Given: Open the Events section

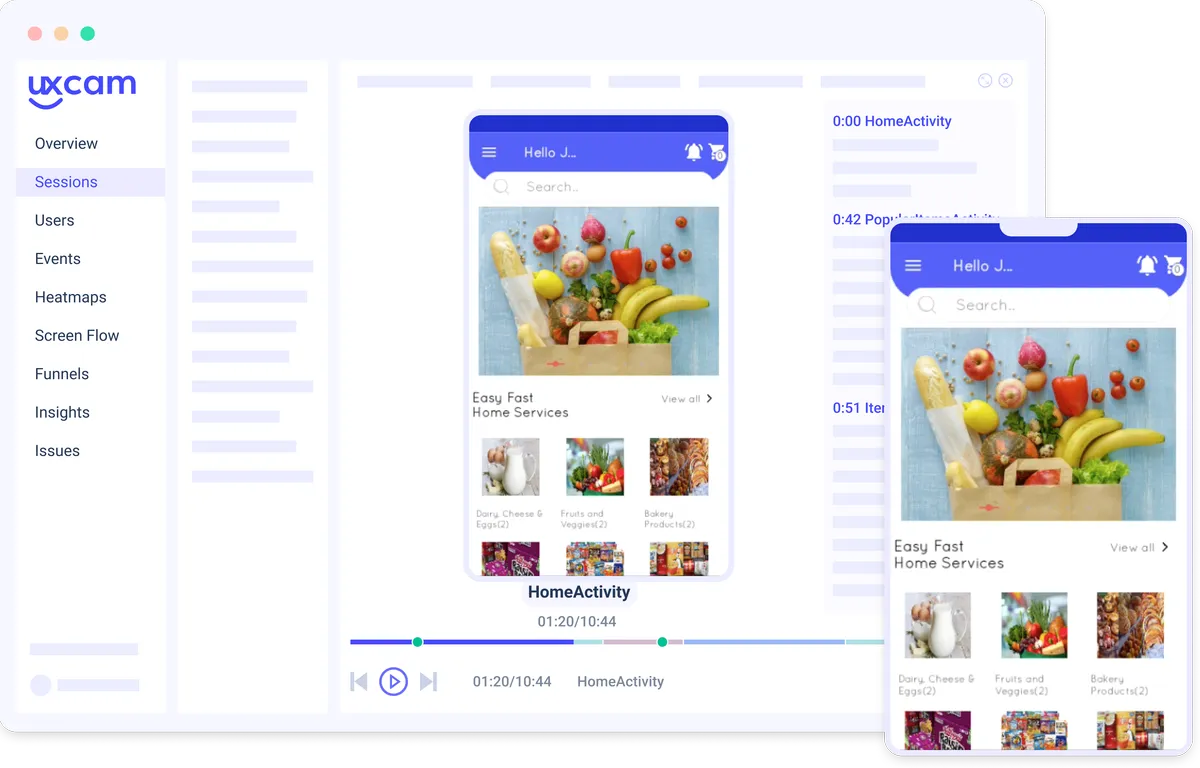Looking at the screenshot, I should coord(57,259).
